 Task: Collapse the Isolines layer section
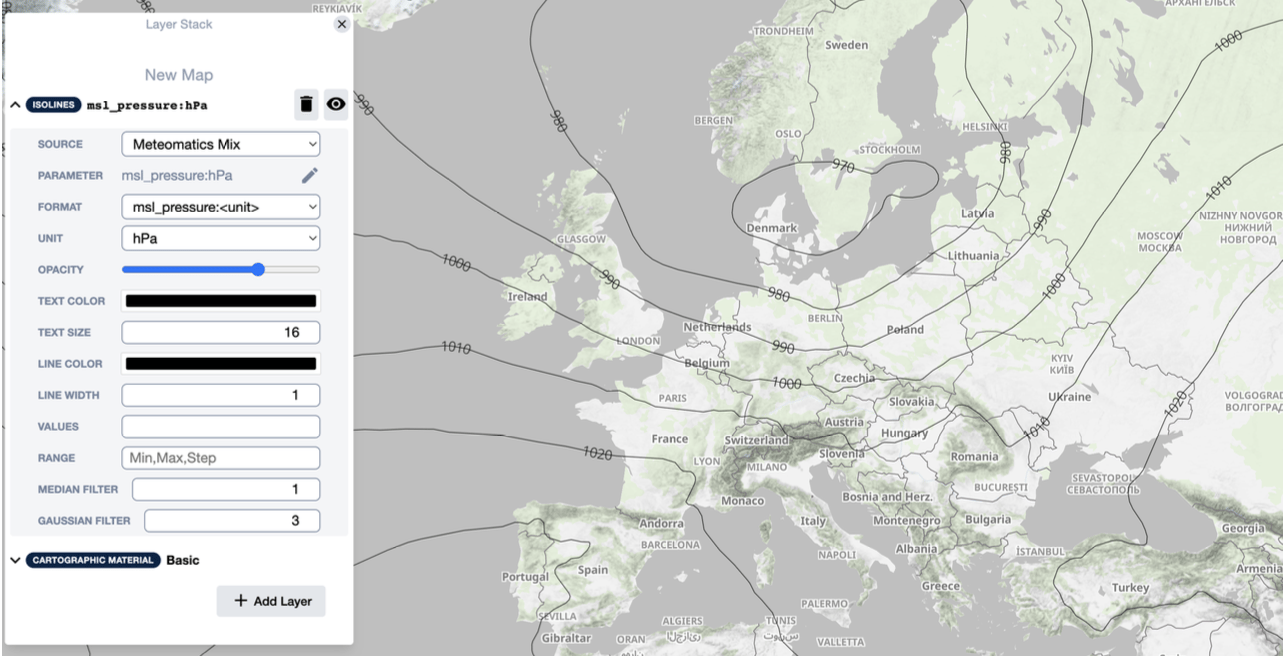point(16,105)
